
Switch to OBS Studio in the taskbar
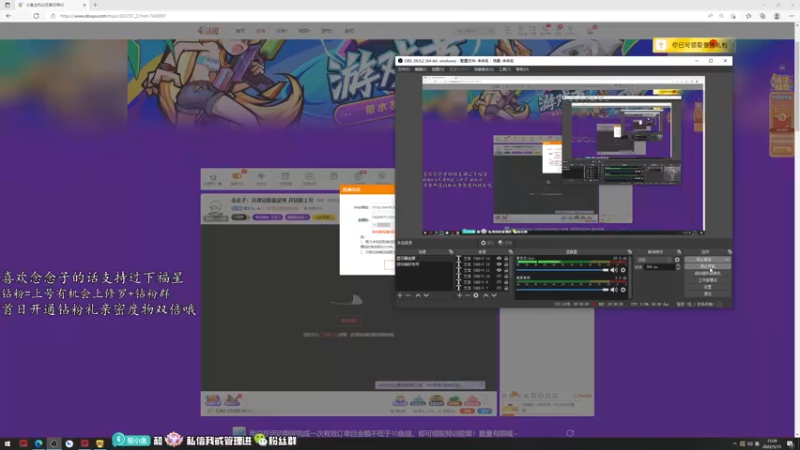54,443
